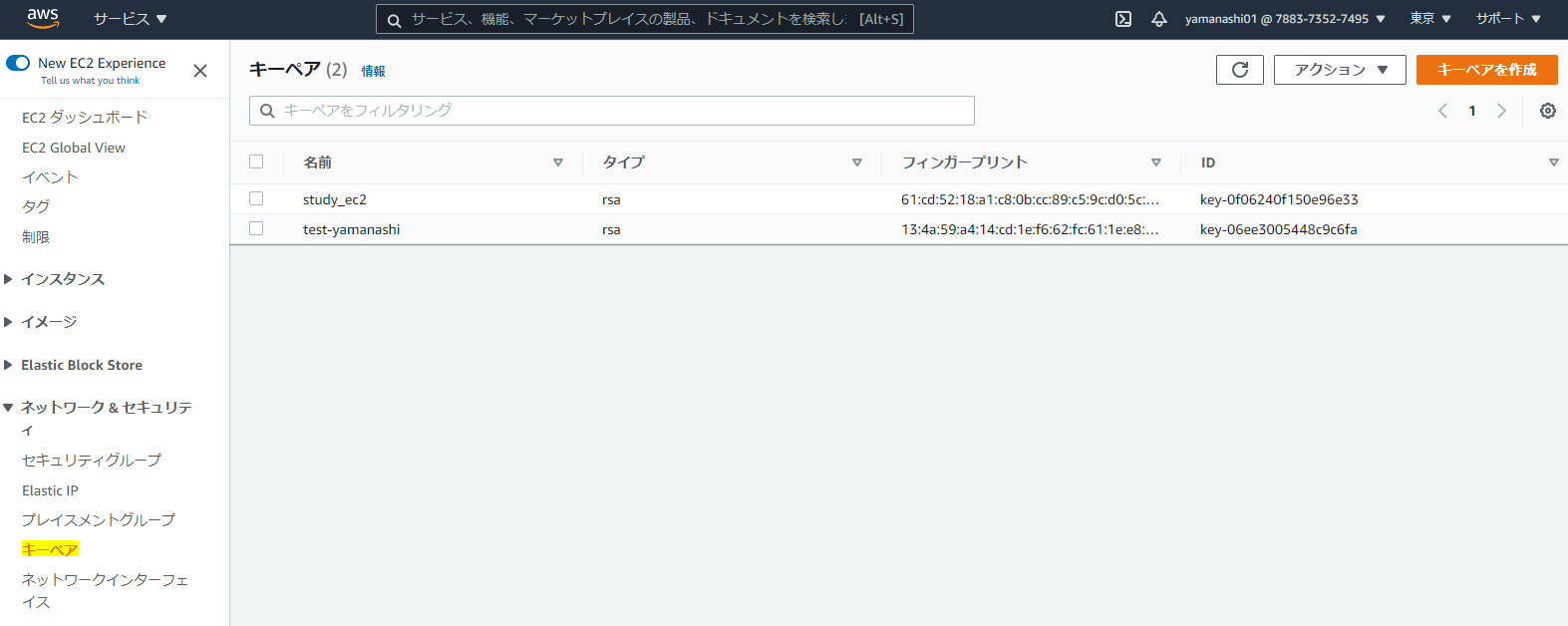The image size is (1568, 626).
Task: Open the サポート menu
Action: point(1508,19)
